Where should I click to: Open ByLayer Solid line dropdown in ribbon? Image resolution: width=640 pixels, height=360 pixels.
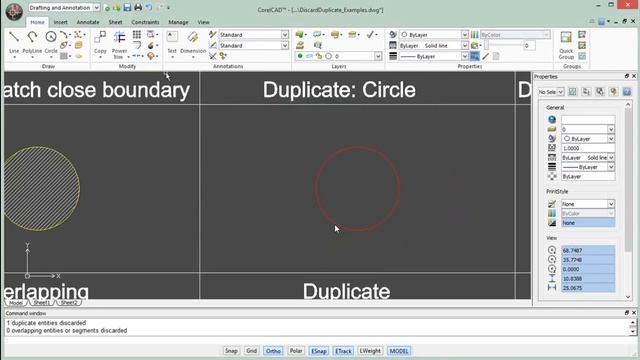(x=464, y=46)
